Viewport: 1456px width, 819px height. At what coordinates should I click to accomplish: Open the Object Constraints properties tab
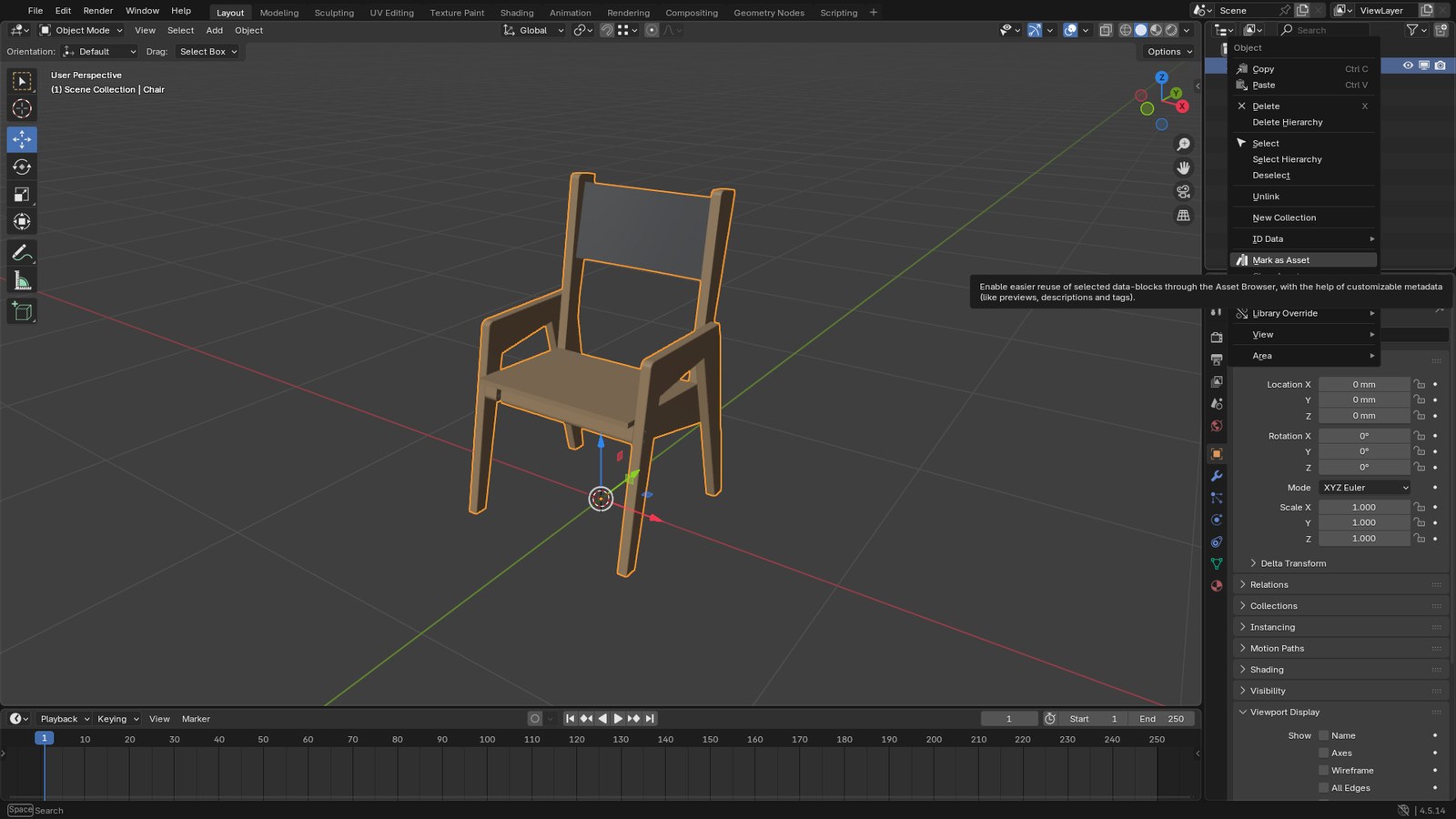(x=1217, y=541)
